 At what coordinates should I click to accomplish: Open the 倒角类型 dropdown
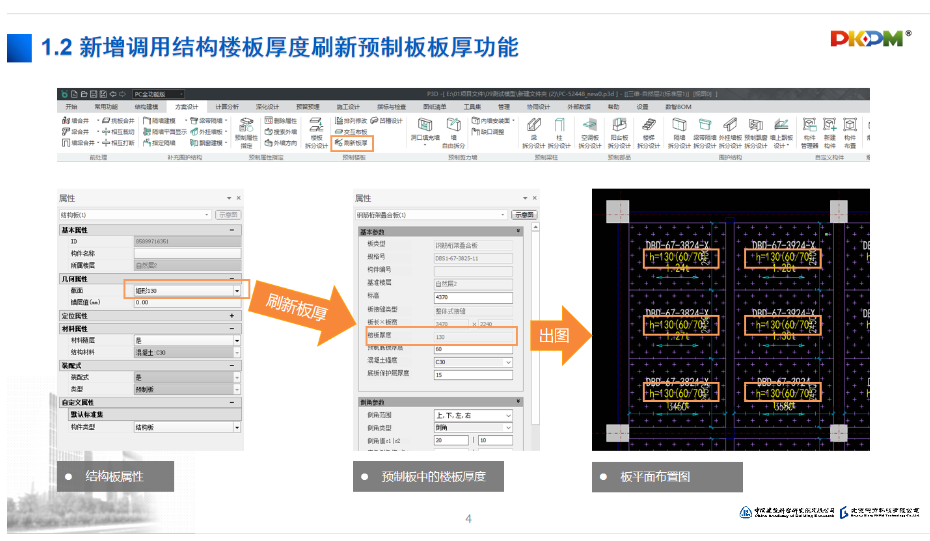473,427
